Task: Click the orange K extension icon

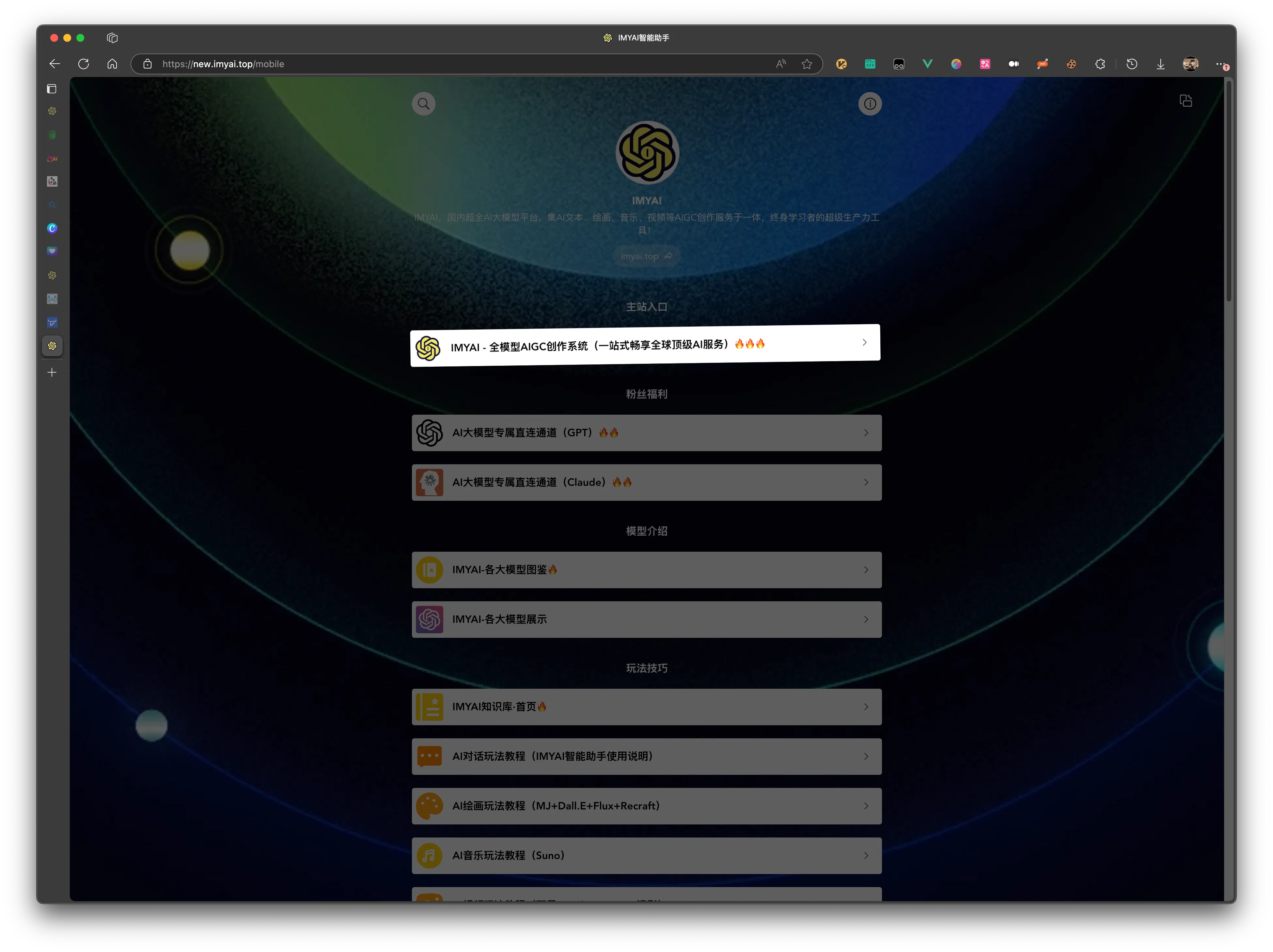Action: point(841,64)
